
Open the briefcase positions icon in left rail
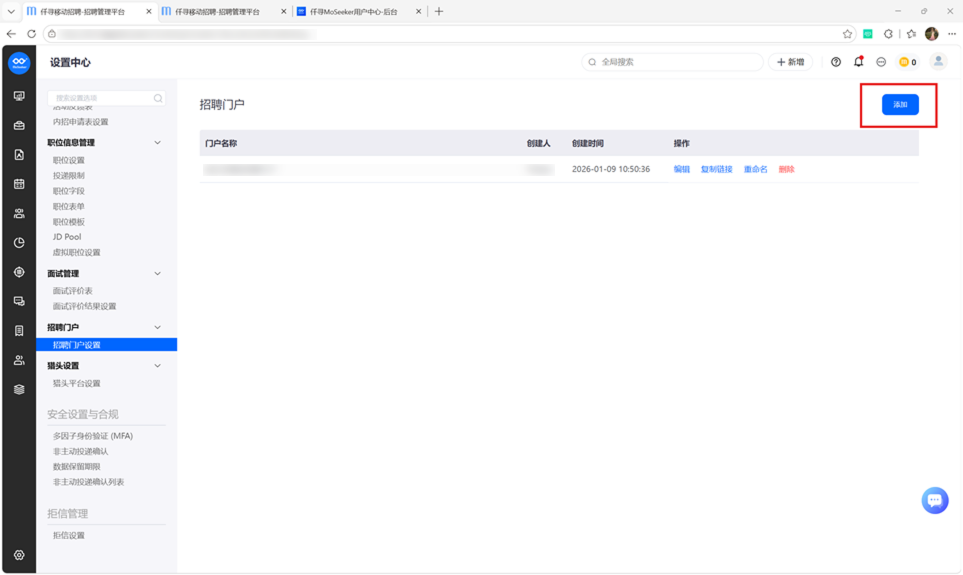coord(19,125)
